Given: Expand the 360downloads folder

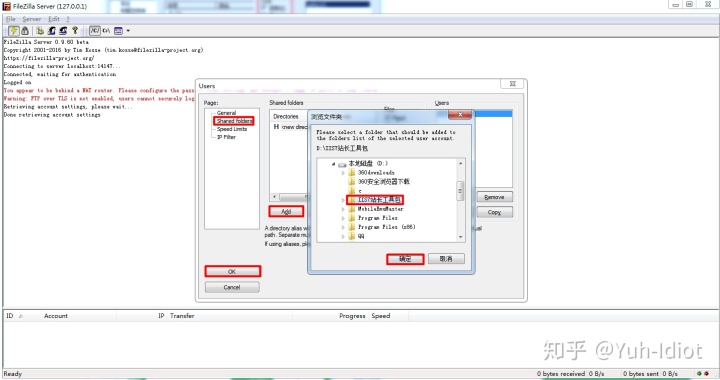Looking at the screenshot, I should [343, 173].
